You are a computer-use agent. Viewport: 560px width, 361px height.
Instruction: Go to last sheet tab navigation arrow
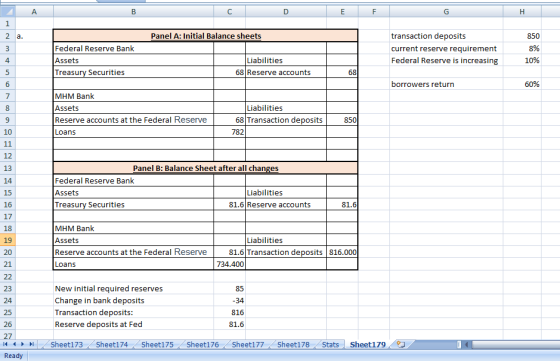(x=31, y=344)
